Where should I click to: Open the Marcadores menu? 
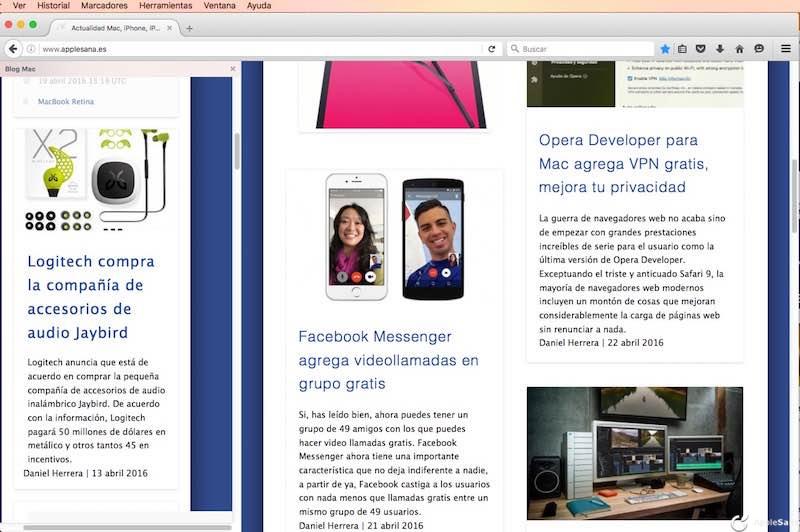105,6
